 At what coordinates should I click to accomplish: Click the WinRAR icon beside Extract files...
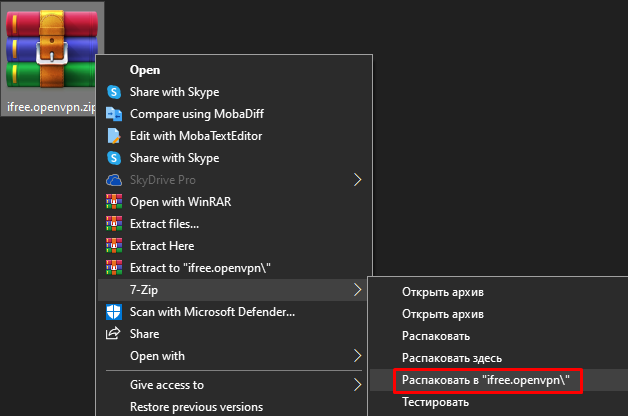pyautogui.click(x=113, y=224)
